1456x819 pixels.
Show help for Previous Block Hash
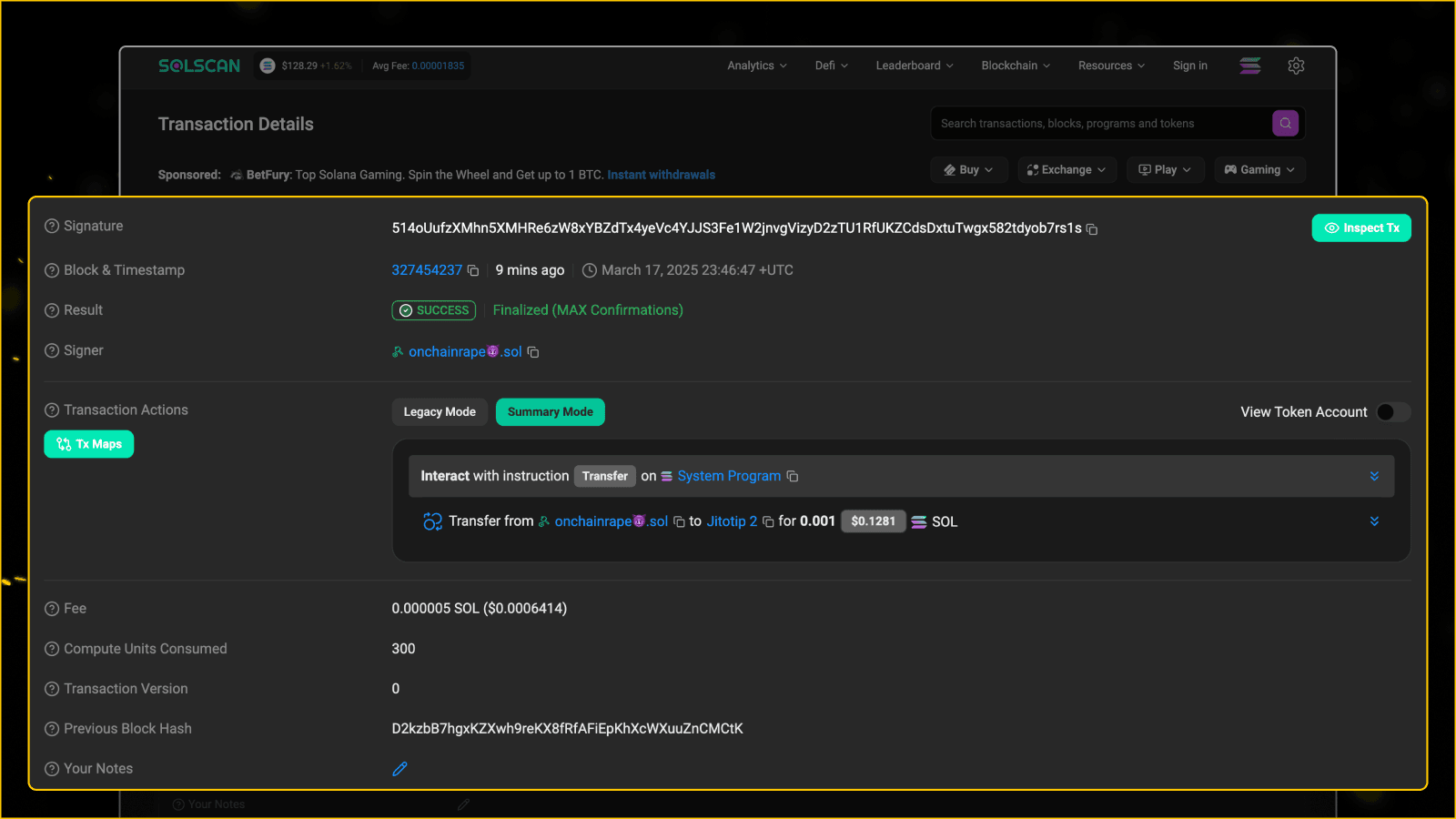52,729
